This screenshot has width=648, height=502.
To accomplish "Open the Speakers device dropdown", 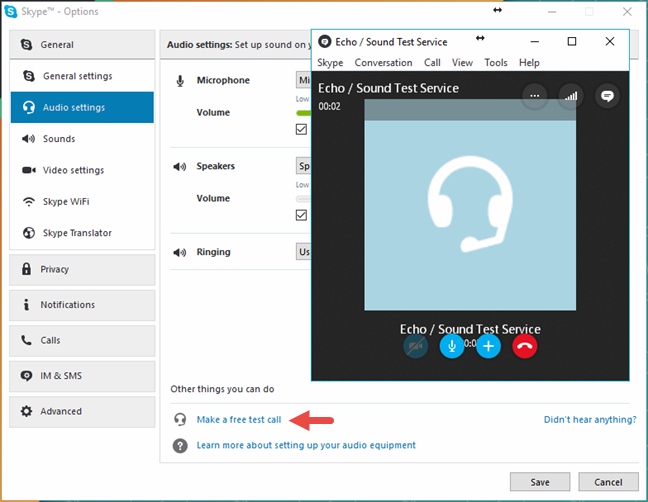I will 304,166.
